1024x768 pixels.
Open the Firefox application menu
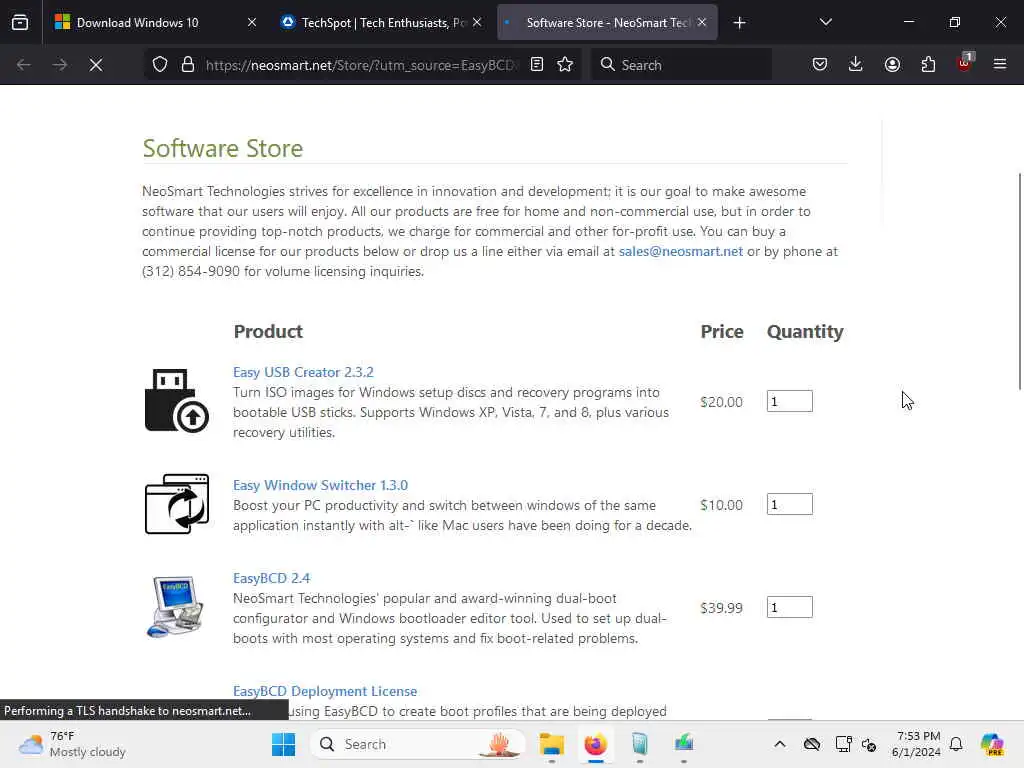pos(1000,64)
